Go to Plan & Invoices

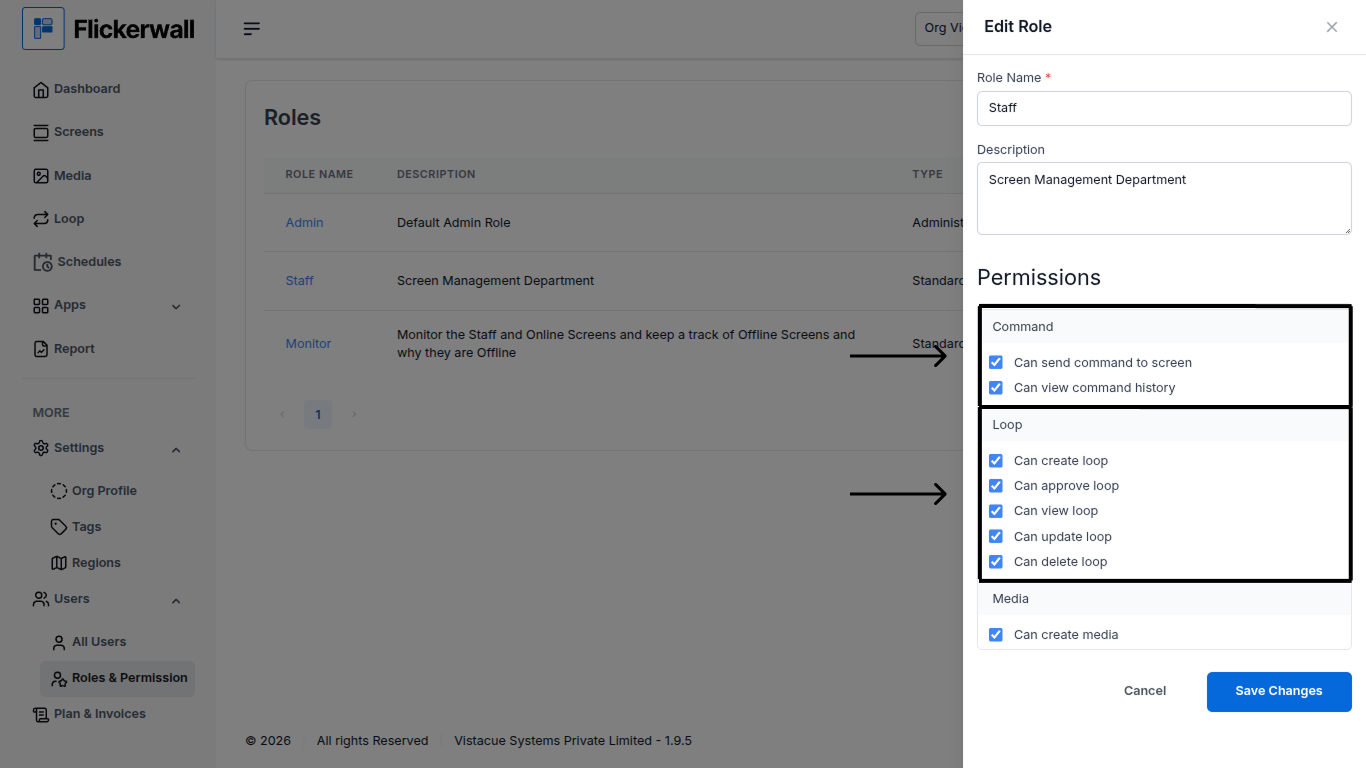[x=99, y=714]
